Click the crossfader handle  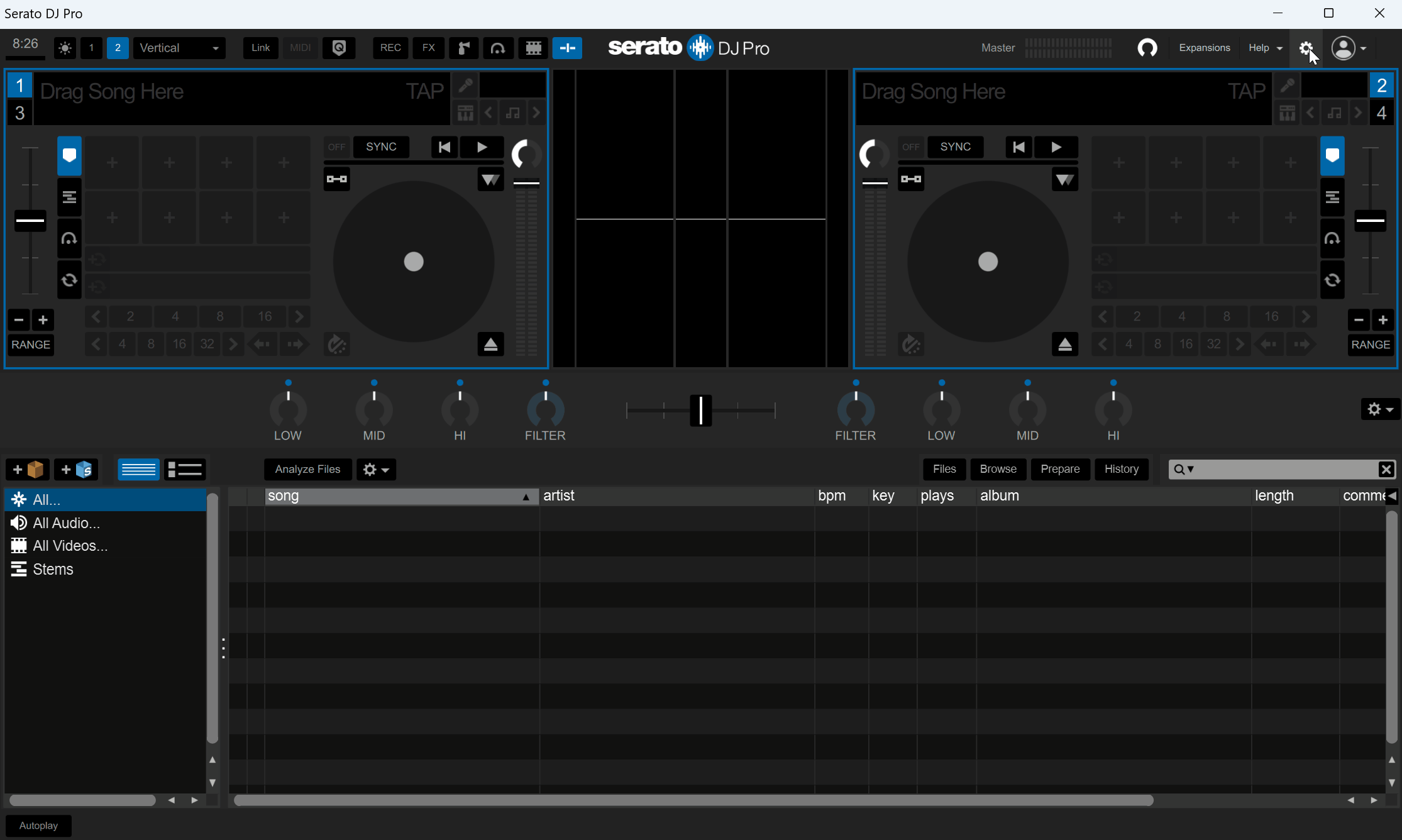coord(700,411)
